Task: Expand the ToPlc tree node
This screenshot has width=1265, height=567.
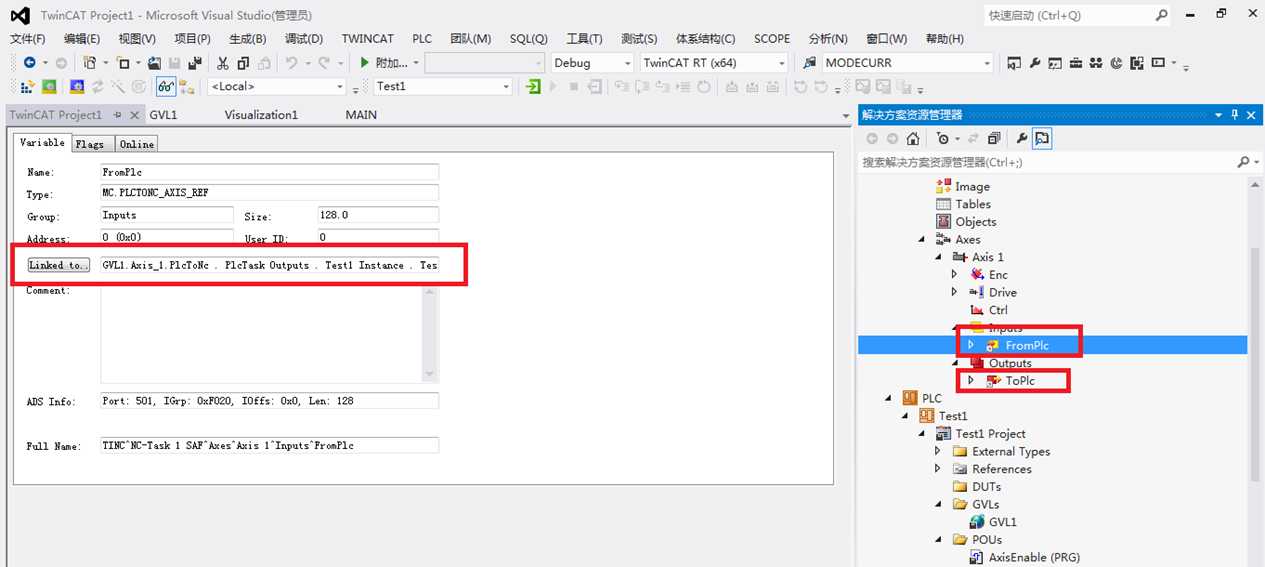Action: 971,381
